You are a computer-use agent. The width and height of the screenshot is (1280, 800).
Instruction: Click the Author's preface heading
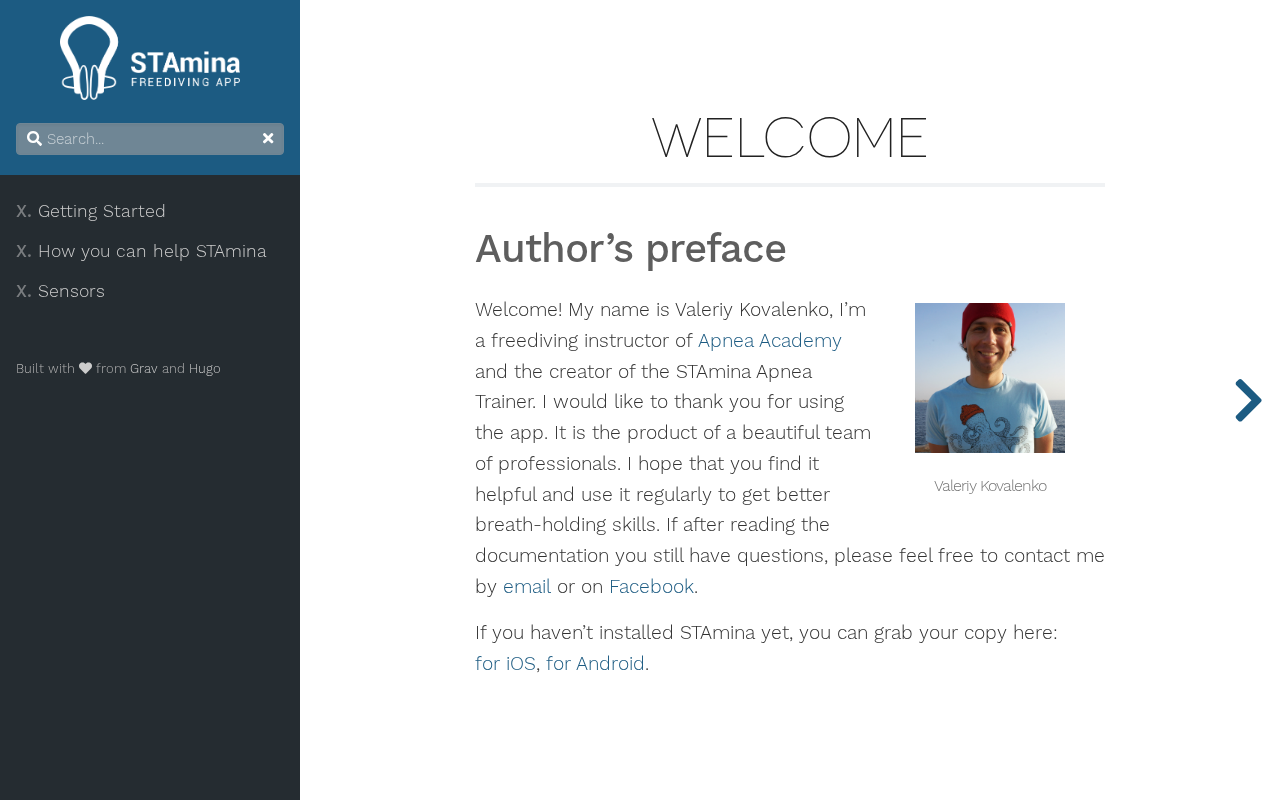point(630,249)
